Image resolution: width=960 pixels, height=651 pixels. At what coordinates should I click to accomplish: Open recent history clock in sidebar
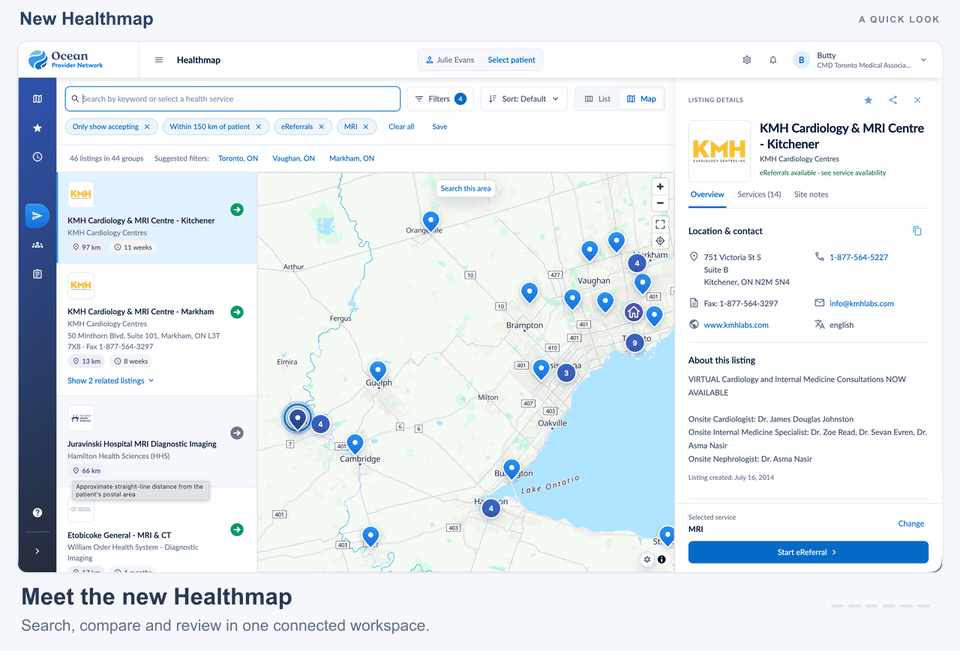click(x=37, y=157)
